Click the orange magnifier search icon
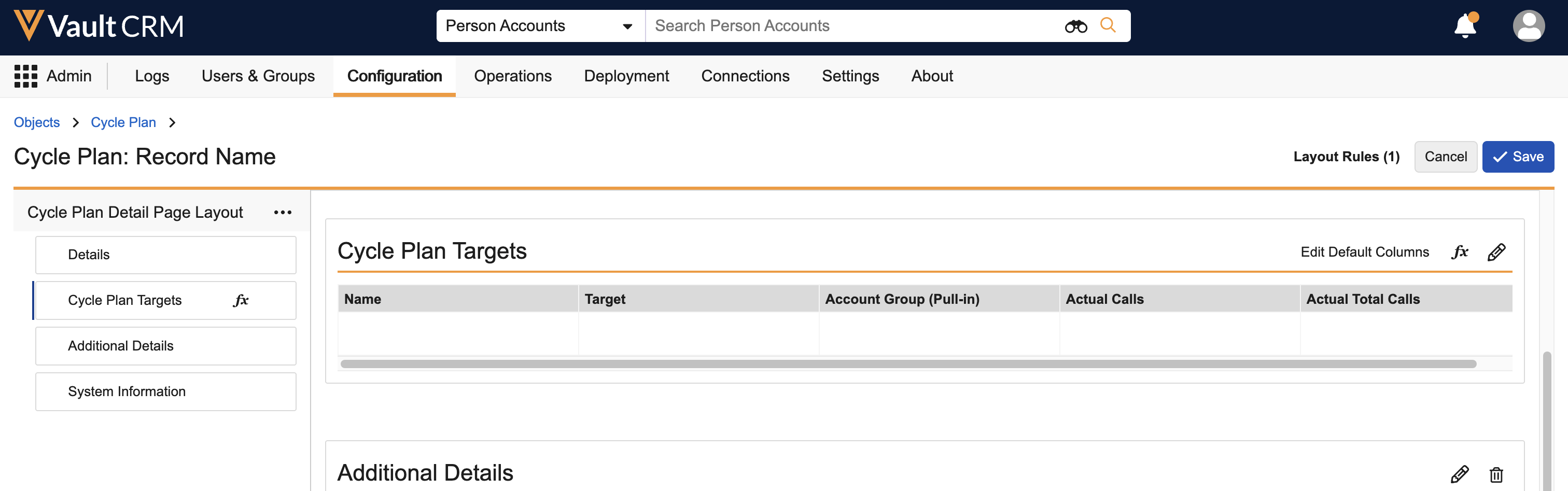The image size is (1568, 491). point(1108,25)
